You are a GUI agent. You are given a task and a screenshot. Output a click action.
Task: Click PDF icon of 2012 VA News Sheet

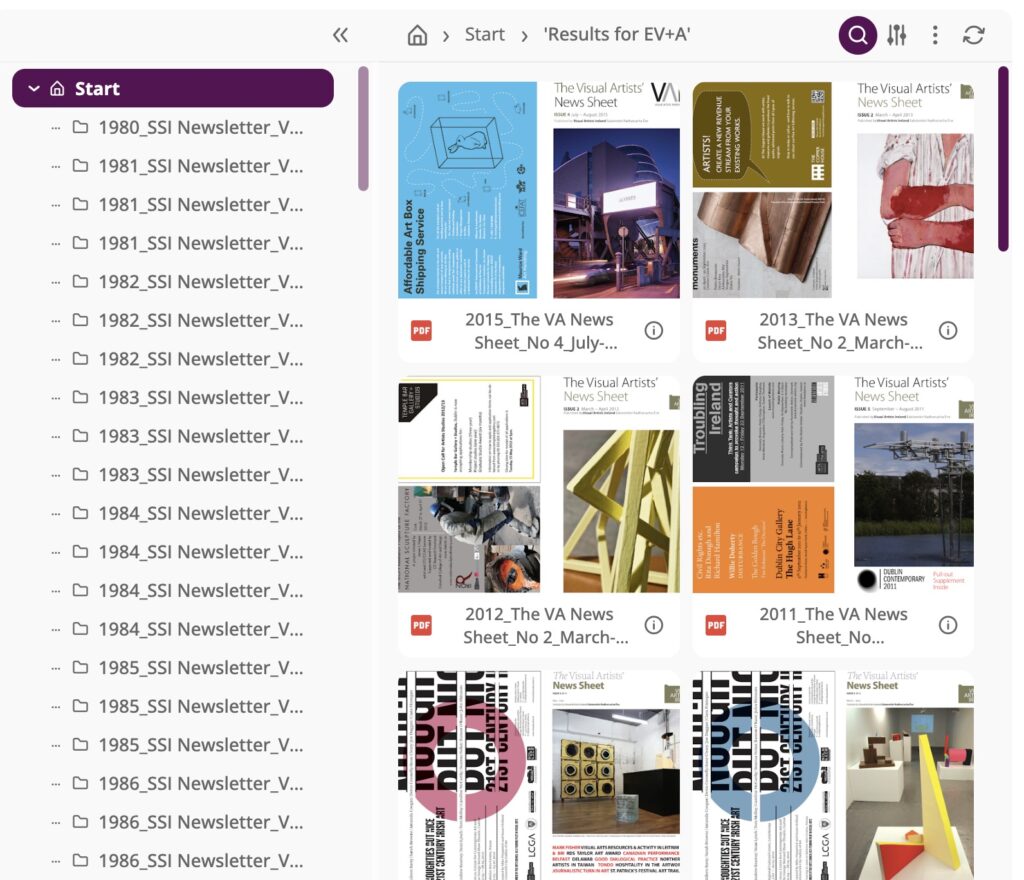click(421, 625)
